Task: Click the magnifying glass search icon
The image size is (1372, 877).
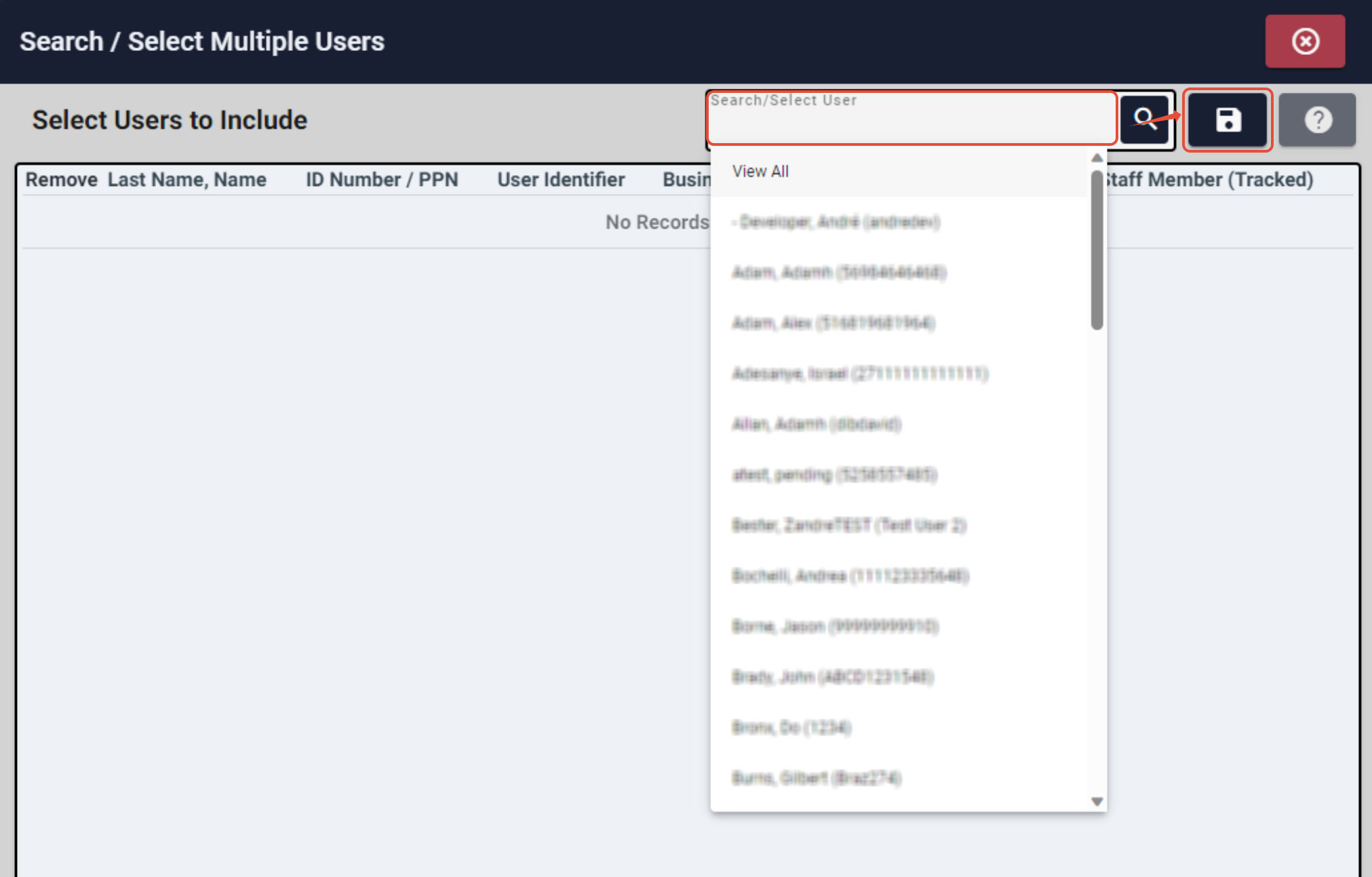Action: point(1144,119)
